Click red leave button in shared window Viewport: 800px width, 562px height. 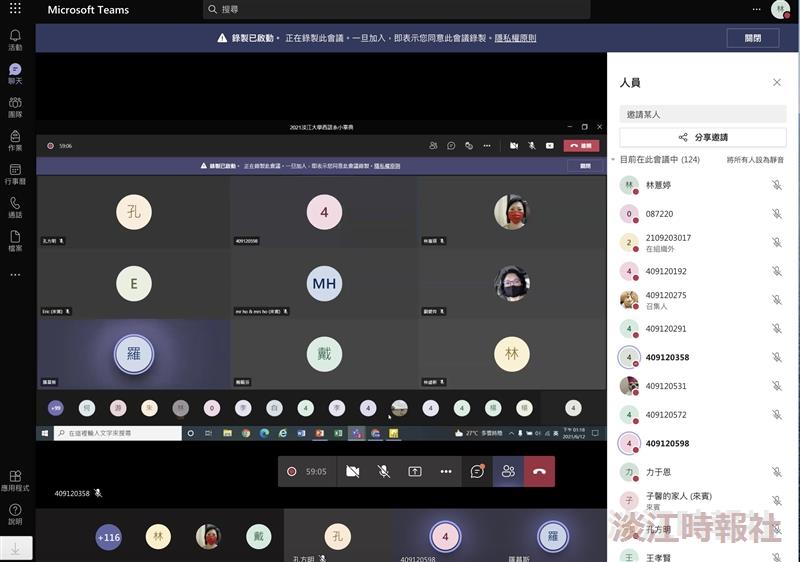581,146
